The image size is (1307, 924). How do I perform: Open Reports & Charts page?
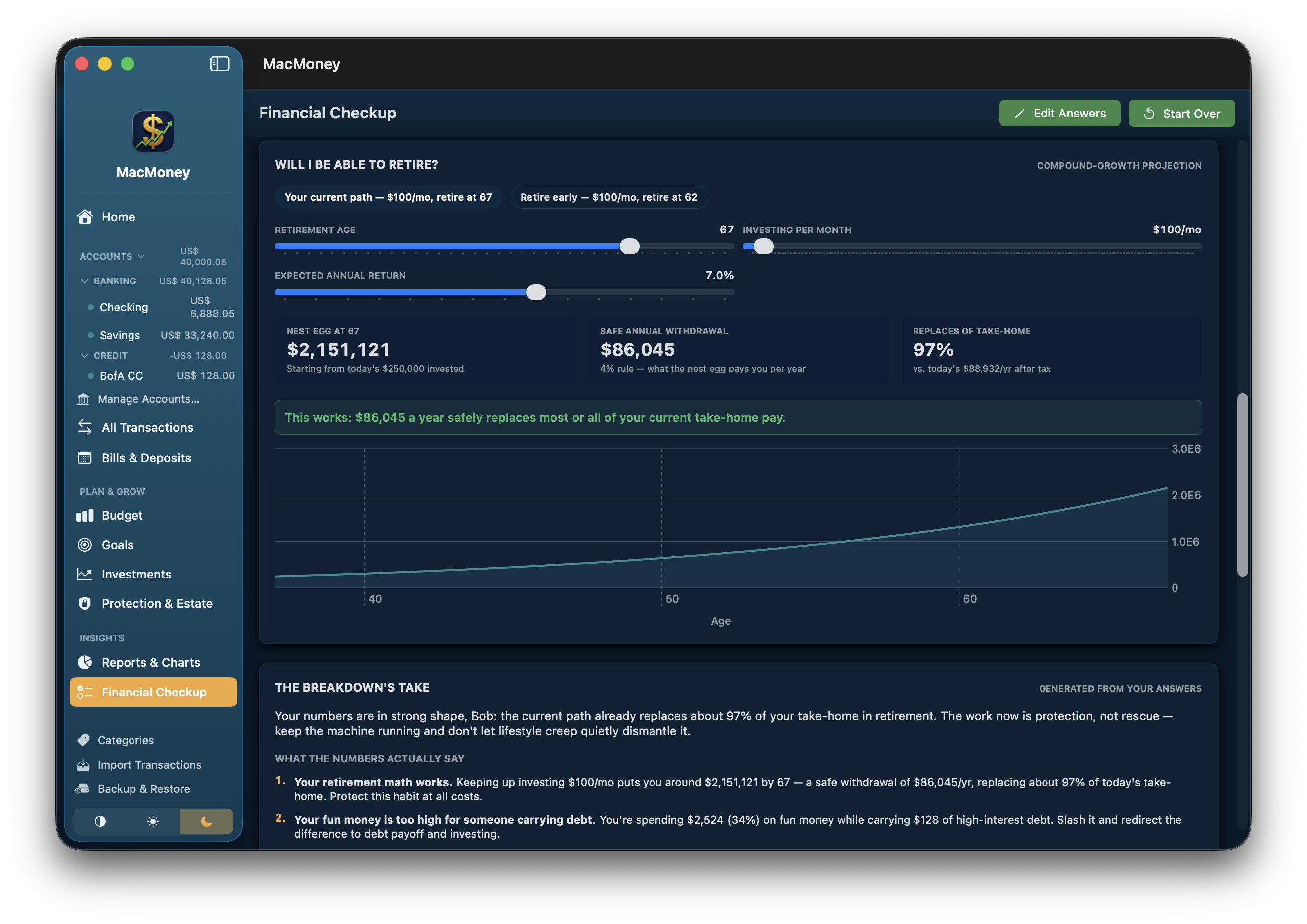153,662
